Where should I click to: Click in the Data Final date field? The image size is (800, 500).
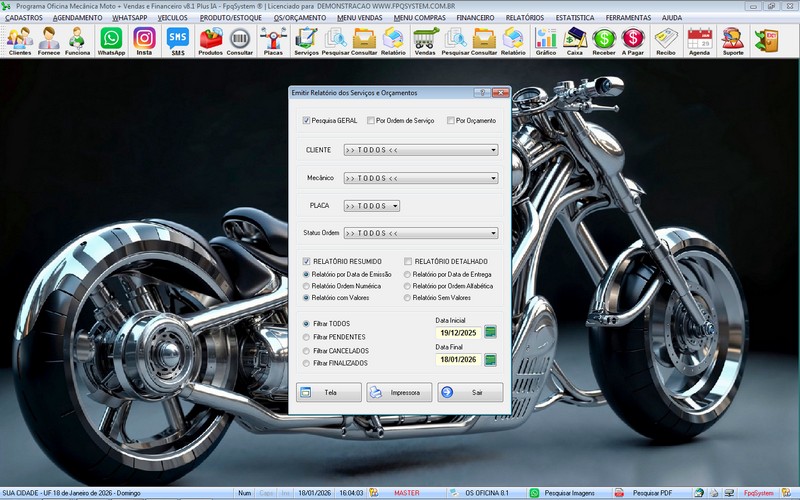(457, 359)
